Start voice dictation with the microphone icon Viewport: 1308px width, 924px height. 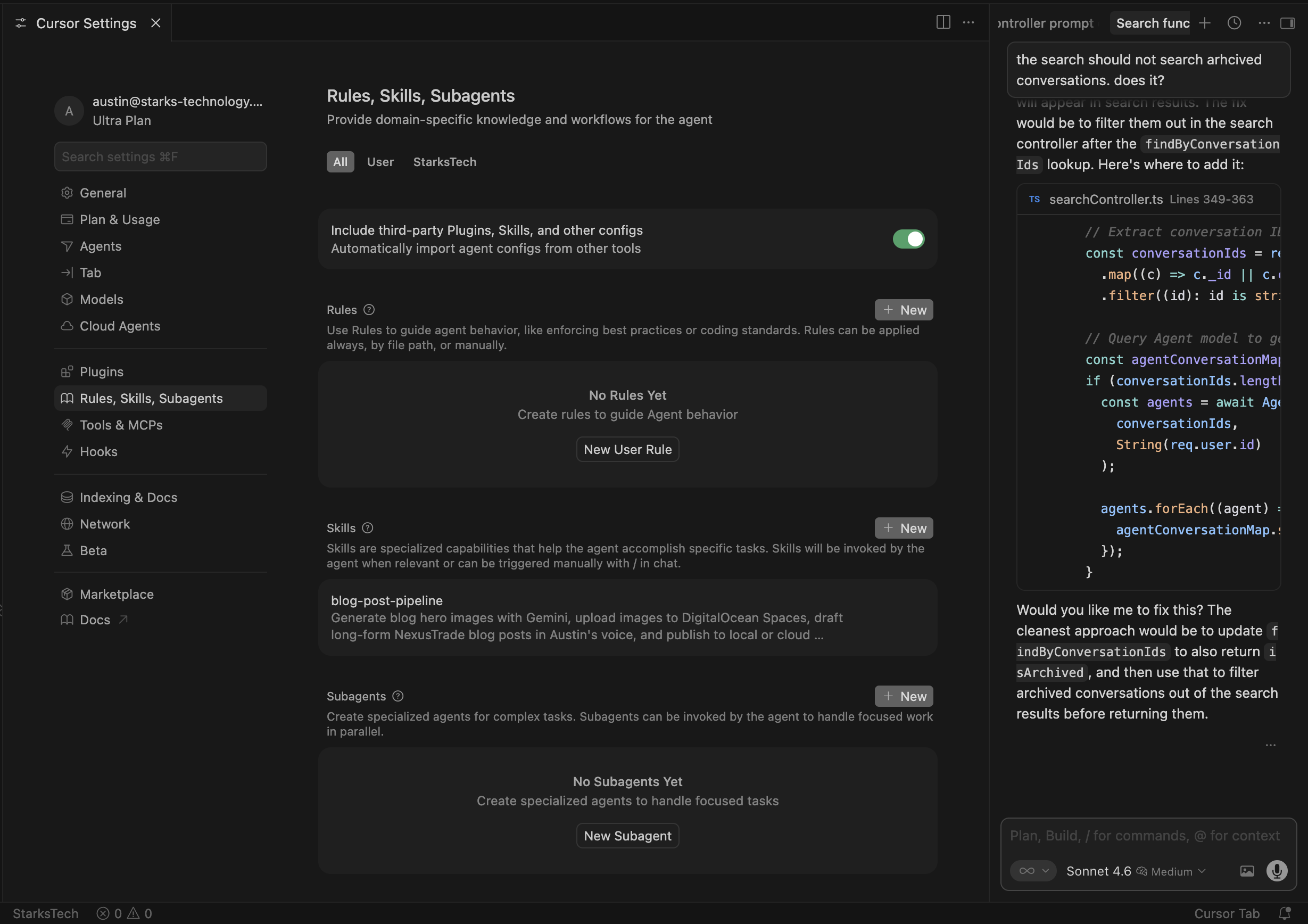pyautogui.click(x=1277, y=871)
